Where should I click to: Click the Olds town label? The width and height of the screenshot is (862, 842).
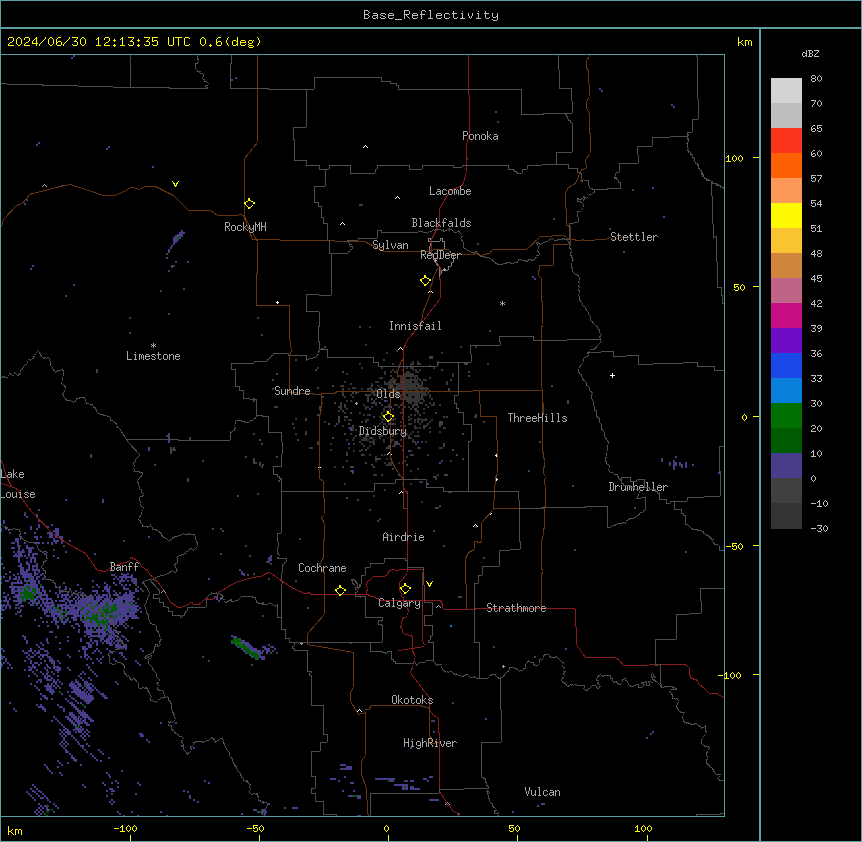388,394
